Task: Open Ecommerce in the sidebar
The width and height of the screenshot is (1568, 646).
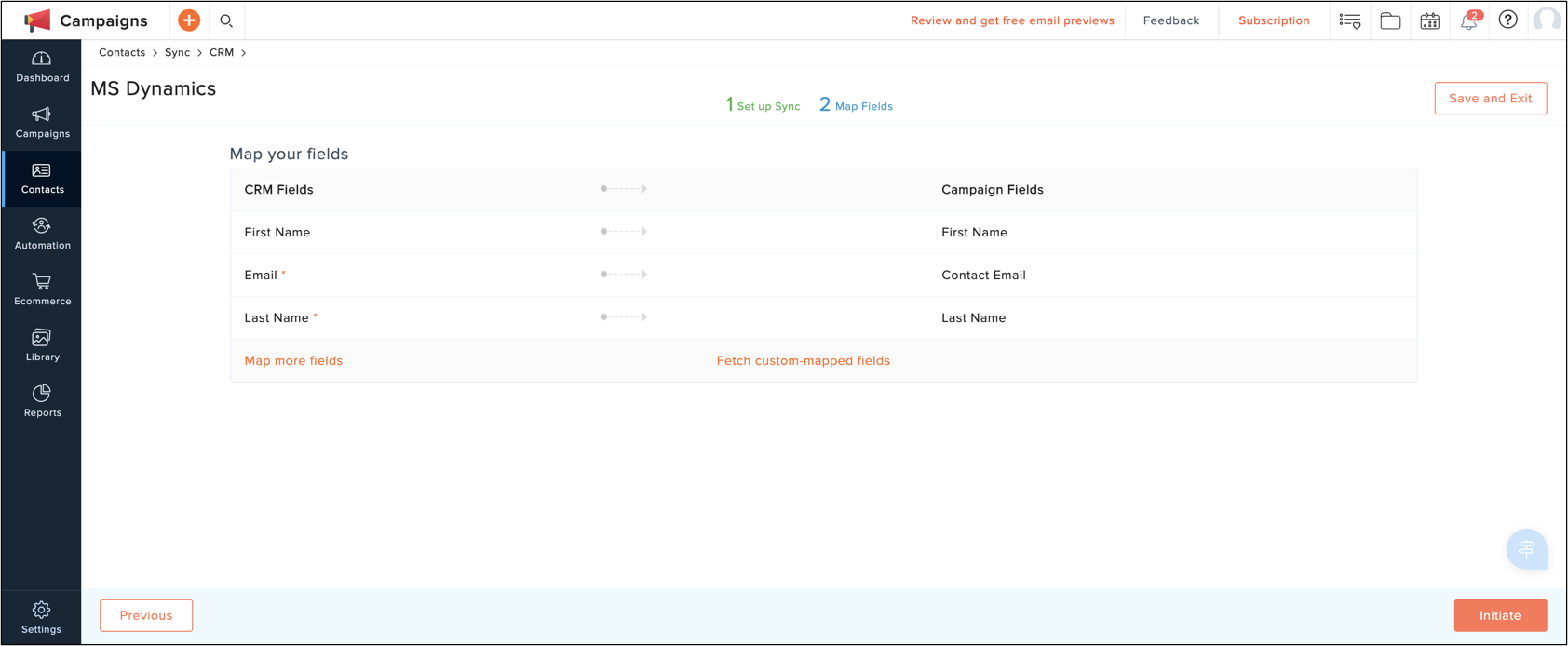Action: click(x=42, y=290)
